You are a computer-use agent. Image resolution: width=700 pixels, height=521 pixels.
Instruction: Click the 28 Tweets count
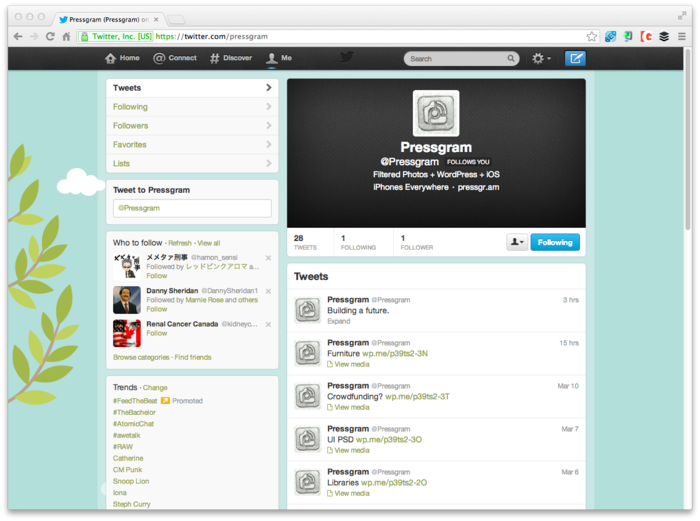point(305,242)
